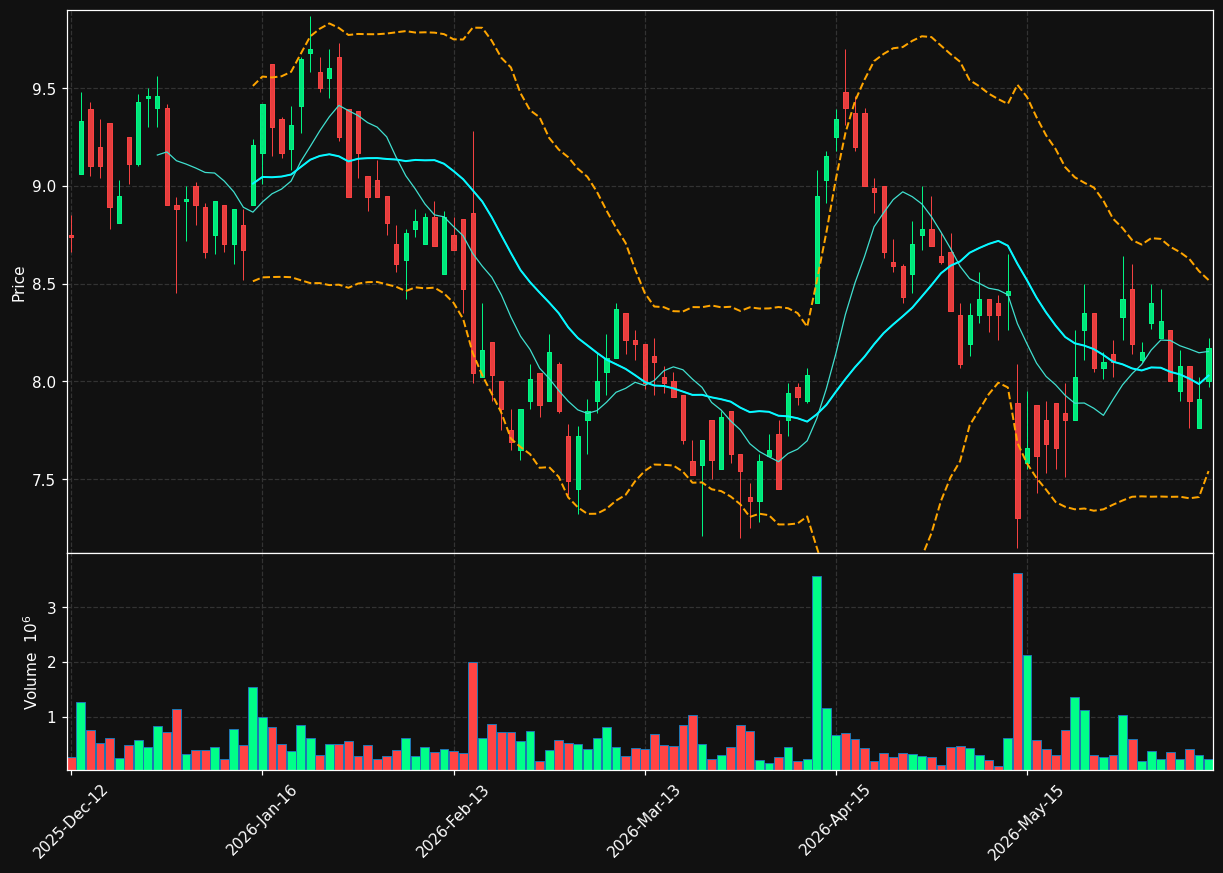Click the 2025-Dec-12 date label
Viewport: 1223px width, 873px height.
70,821
